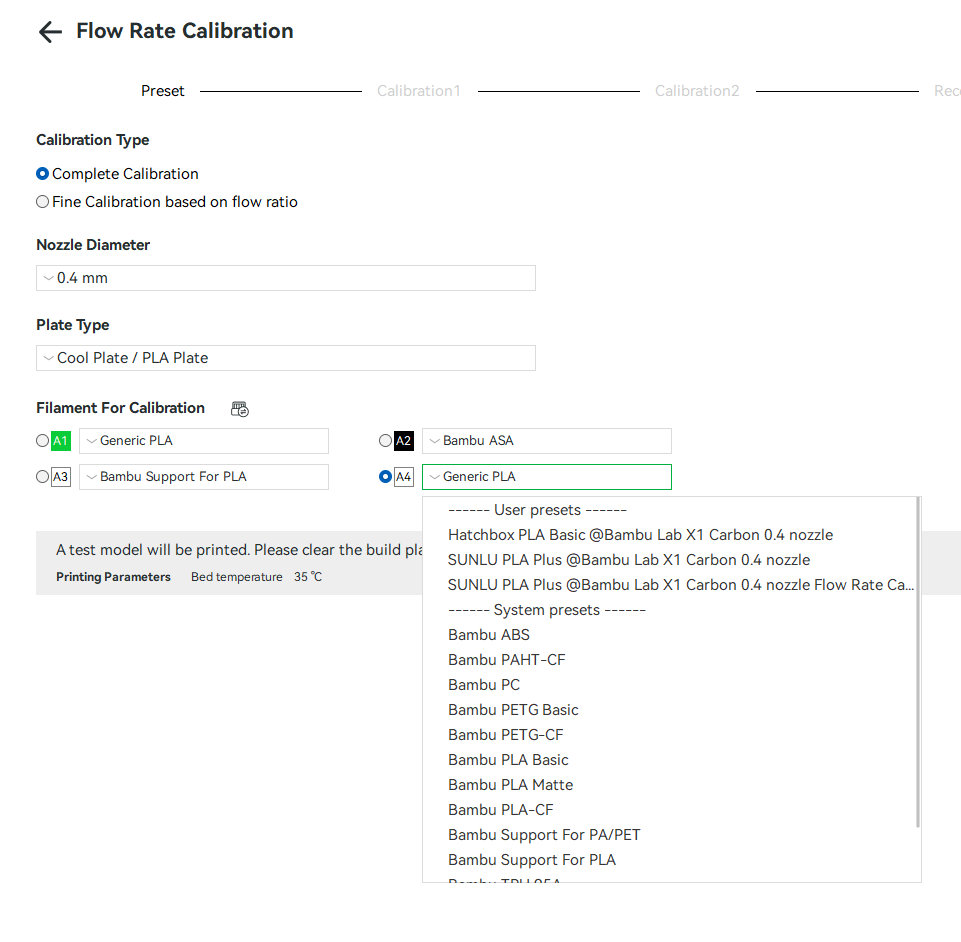The image size is (961, 942).
Task: Select Bambu PLA Basic from the list
Action: (508, 759)
